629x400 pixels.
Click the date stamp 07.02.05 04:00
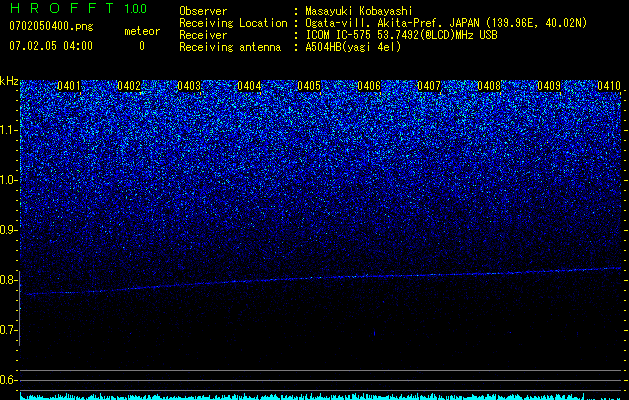(x=51, y=46)
